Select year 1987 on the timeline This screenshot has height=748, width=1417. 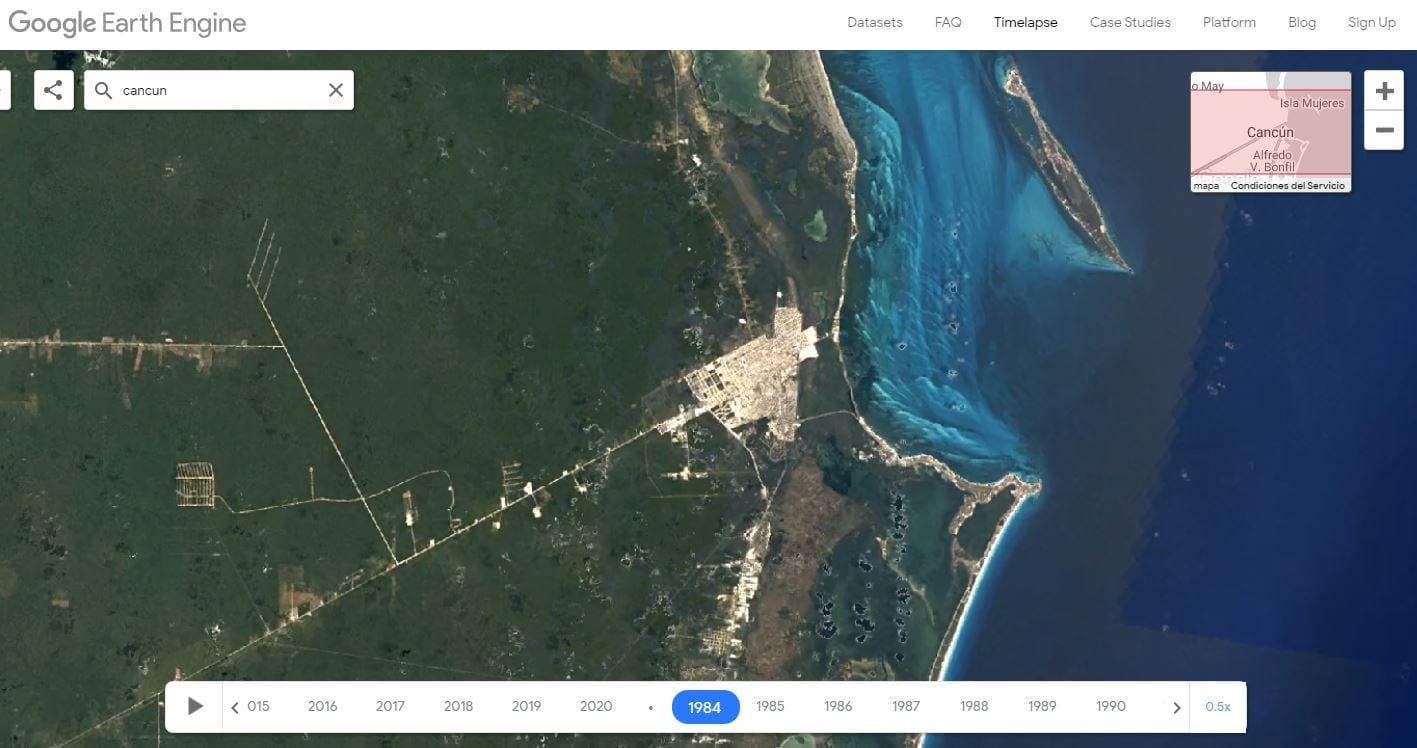(906, 706)
